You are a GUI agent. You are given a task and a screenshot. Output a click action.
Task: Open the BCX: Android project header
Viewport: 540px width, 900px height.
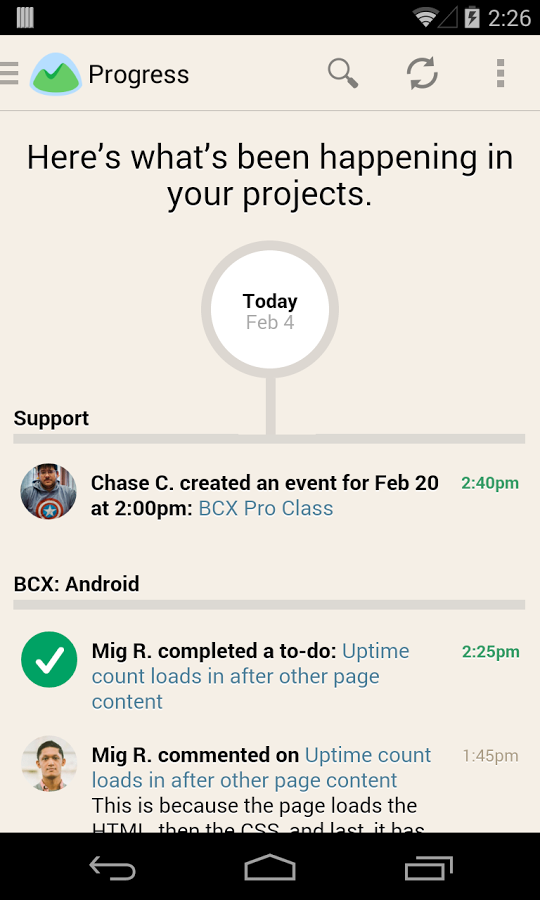[x=77, y=584]
